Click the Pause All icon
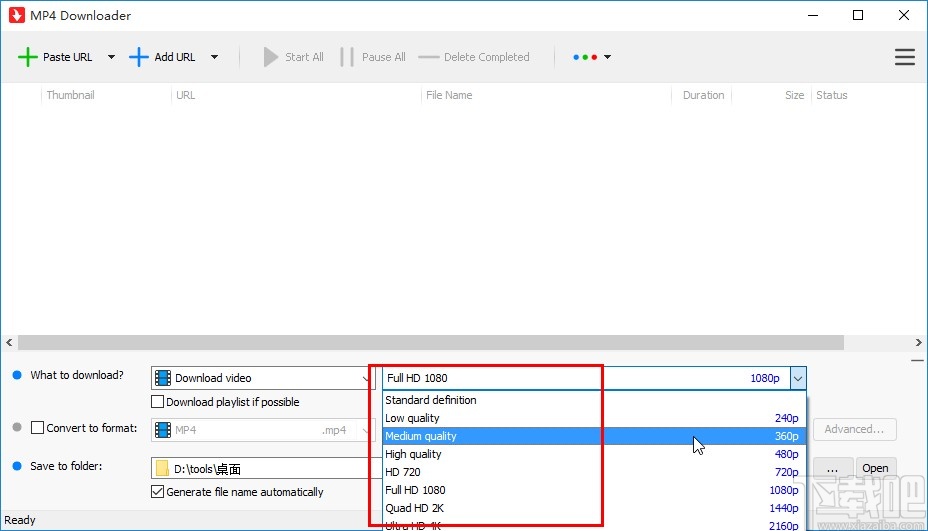The height and width of the screenshot is (531, 928). (347, 57)
